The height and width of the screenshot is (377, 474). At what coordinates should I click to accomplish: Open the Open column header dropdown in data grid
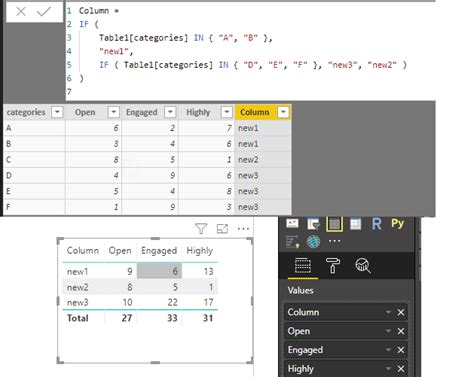[x=114, y=112]
